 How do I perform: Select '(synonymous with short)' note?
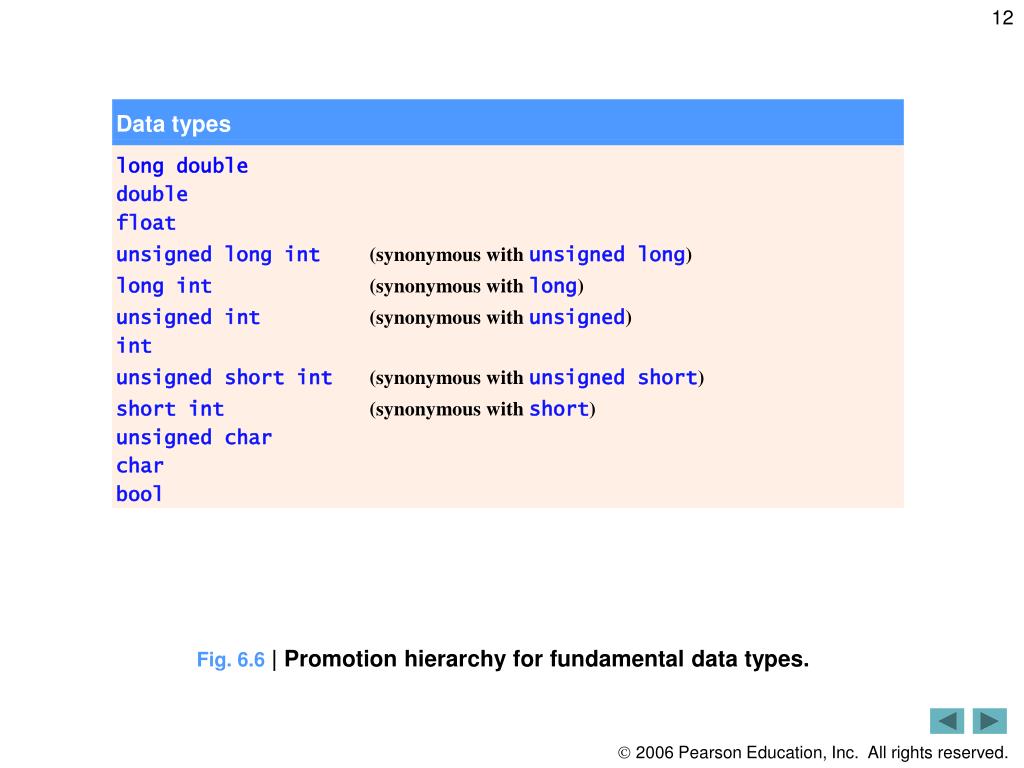482,408
